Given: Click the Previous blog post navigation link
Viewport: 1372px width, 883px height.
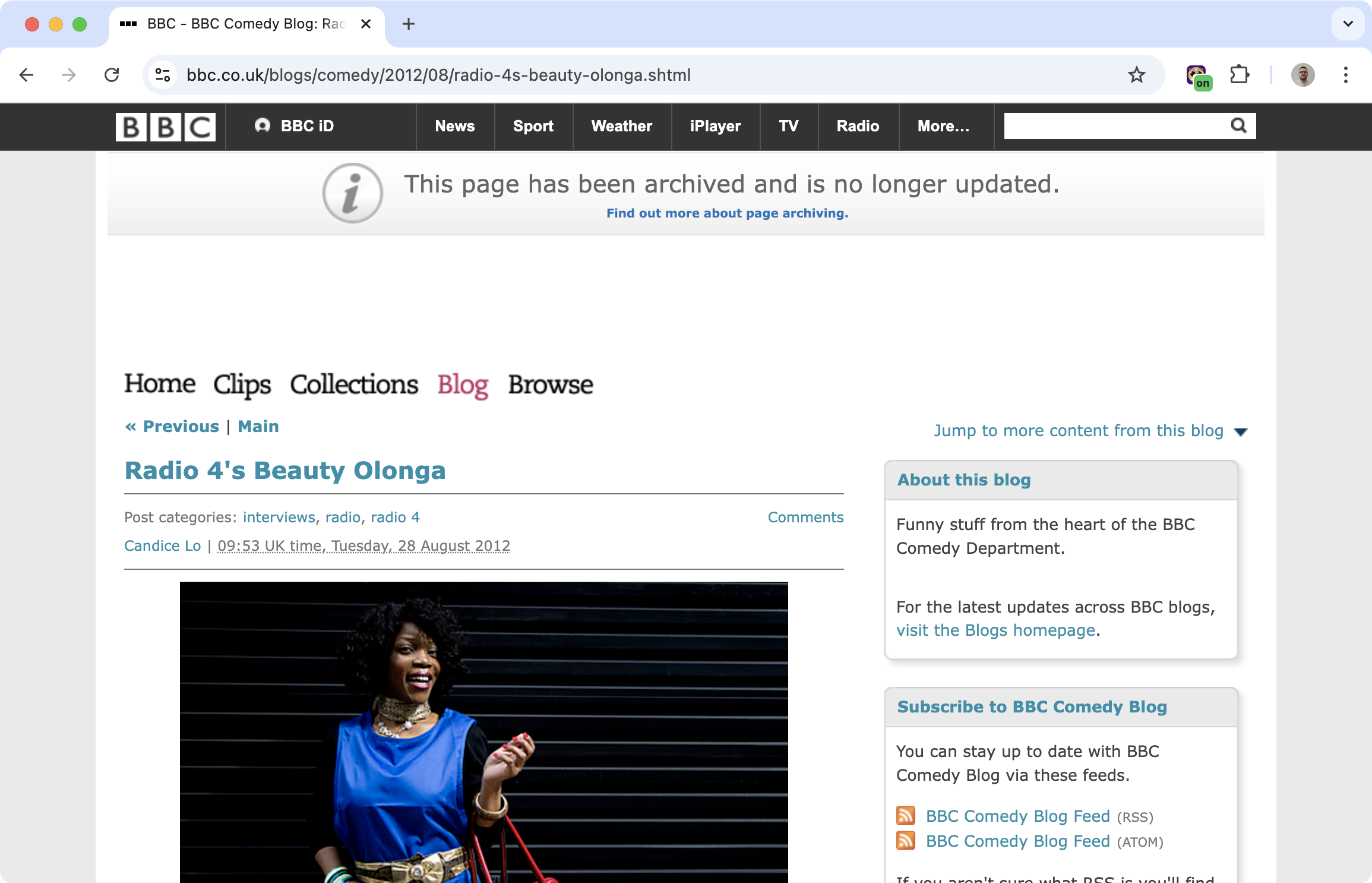Looking at the screenshot, I should click(x=171, y=426).
